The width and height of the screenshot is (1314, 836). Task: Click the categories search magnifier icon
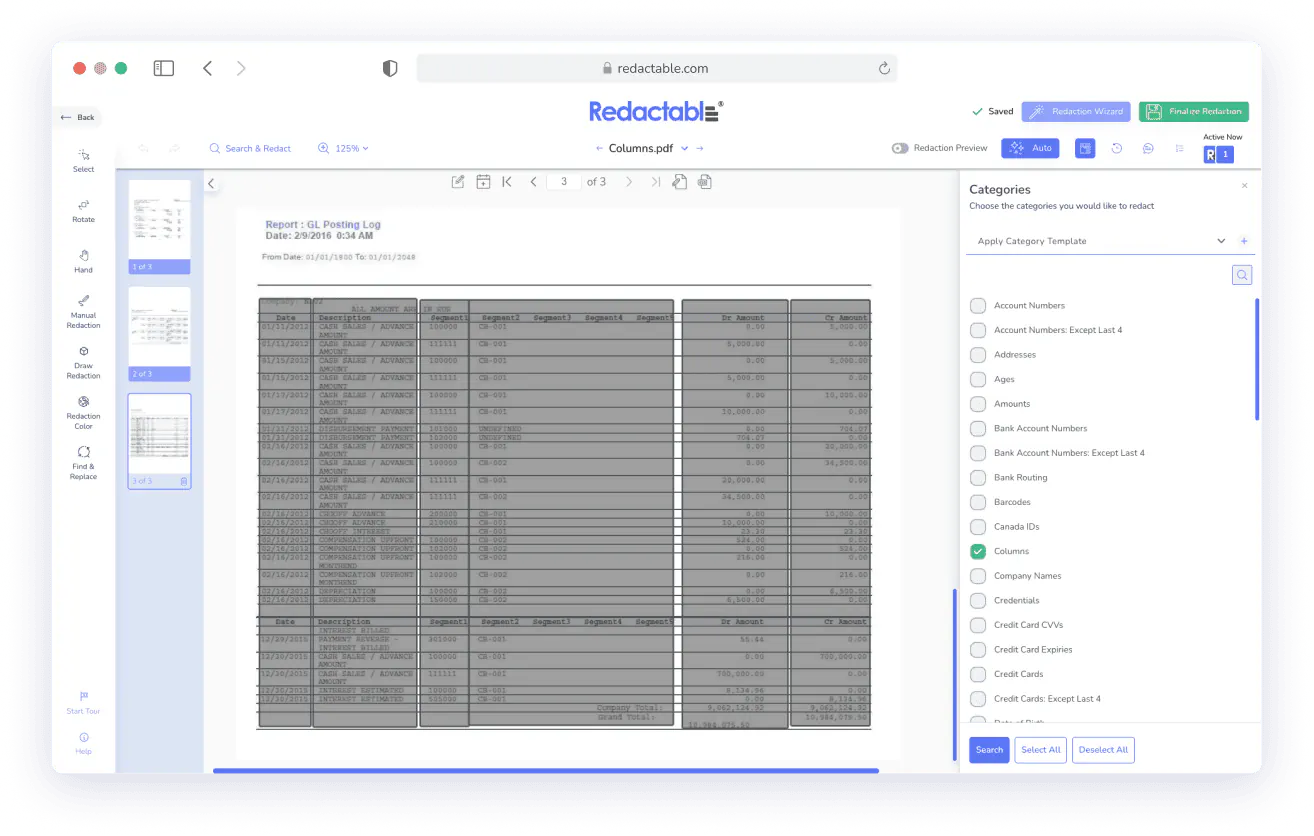[x=1242, y=275]
